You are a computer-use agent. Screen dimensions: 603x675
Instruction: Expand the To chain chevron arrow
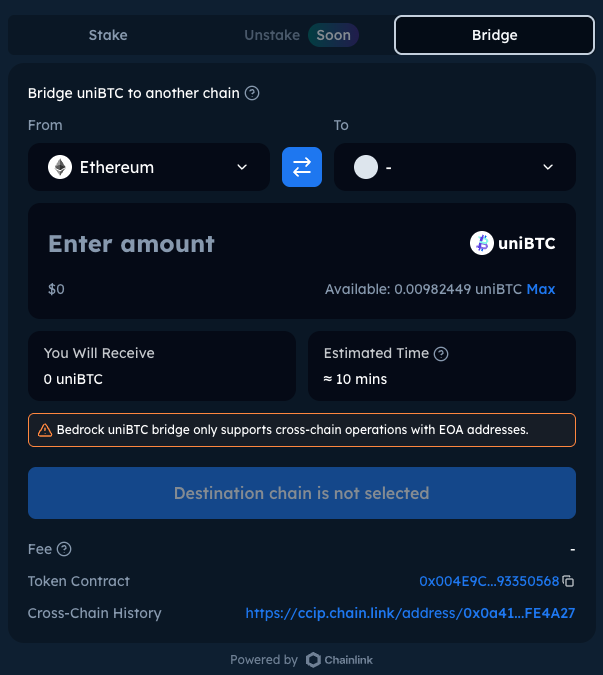coord(548,167)
